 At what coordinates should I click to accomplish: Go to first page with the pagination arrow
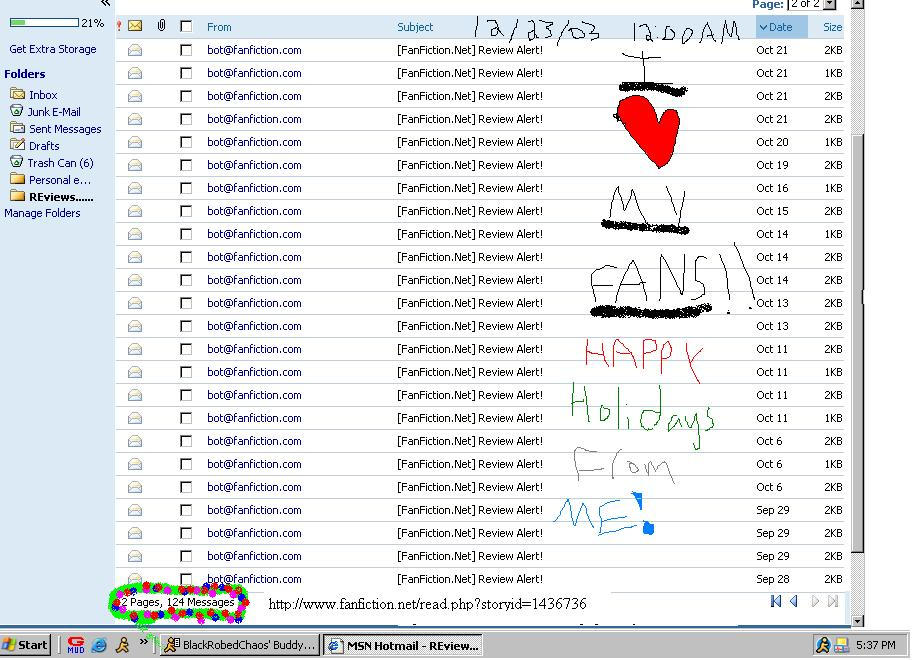tap(775, 601)
